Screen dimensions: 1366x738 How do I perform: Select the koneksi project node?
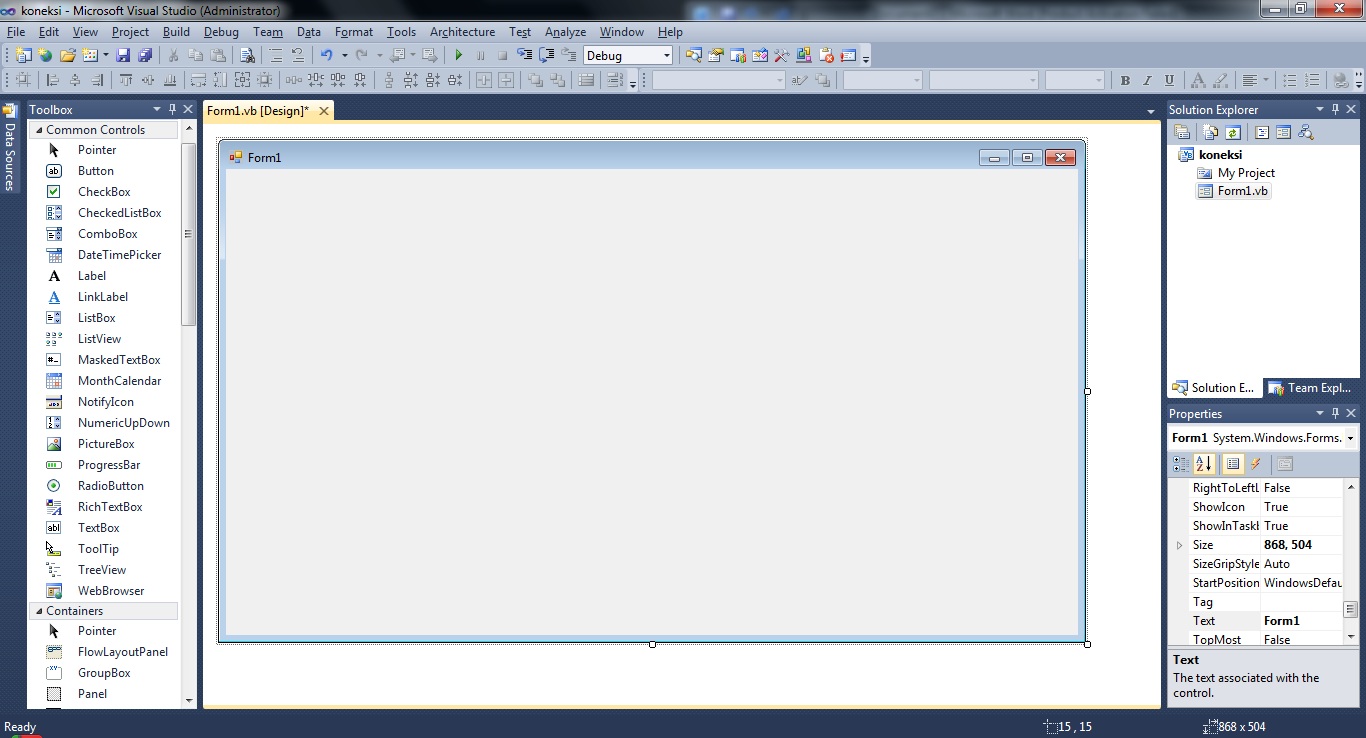click(1220, 155)
